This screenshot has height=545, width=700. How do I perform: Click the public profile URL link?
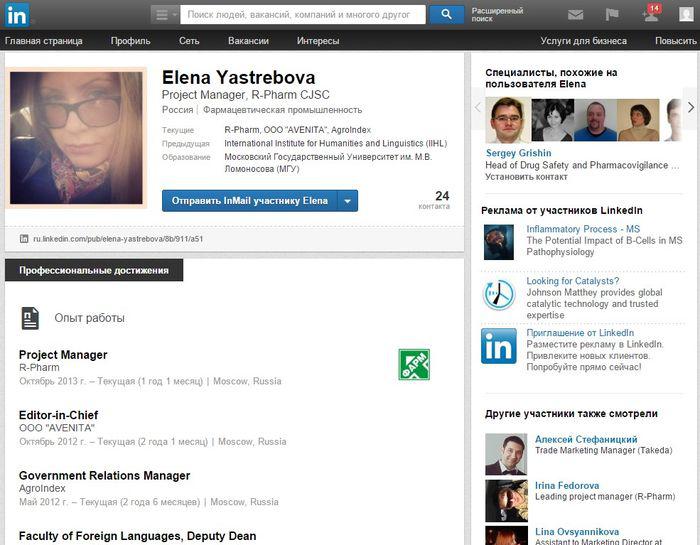coord(118,239)
